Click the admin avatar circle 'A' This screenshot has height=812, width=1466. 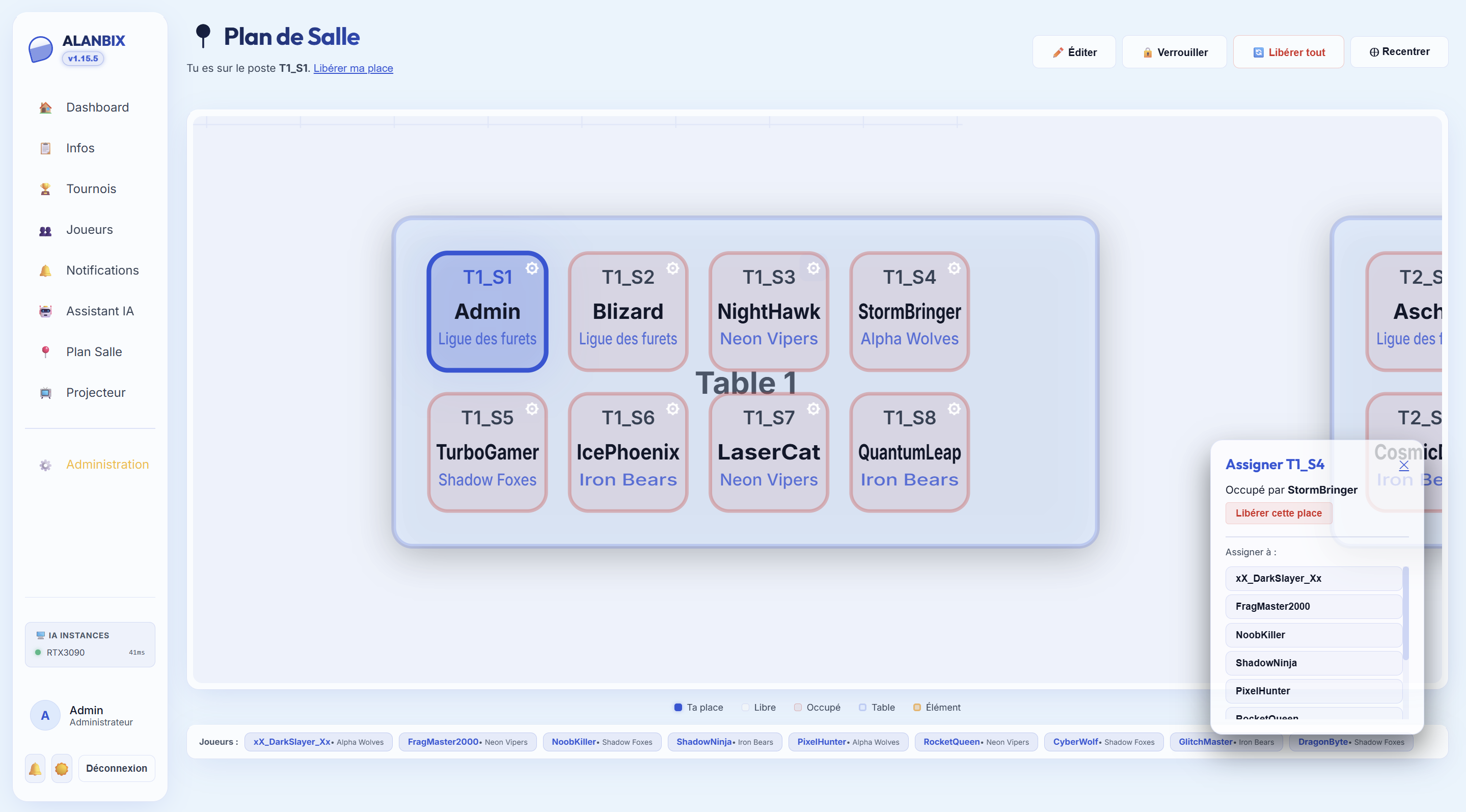45,715
